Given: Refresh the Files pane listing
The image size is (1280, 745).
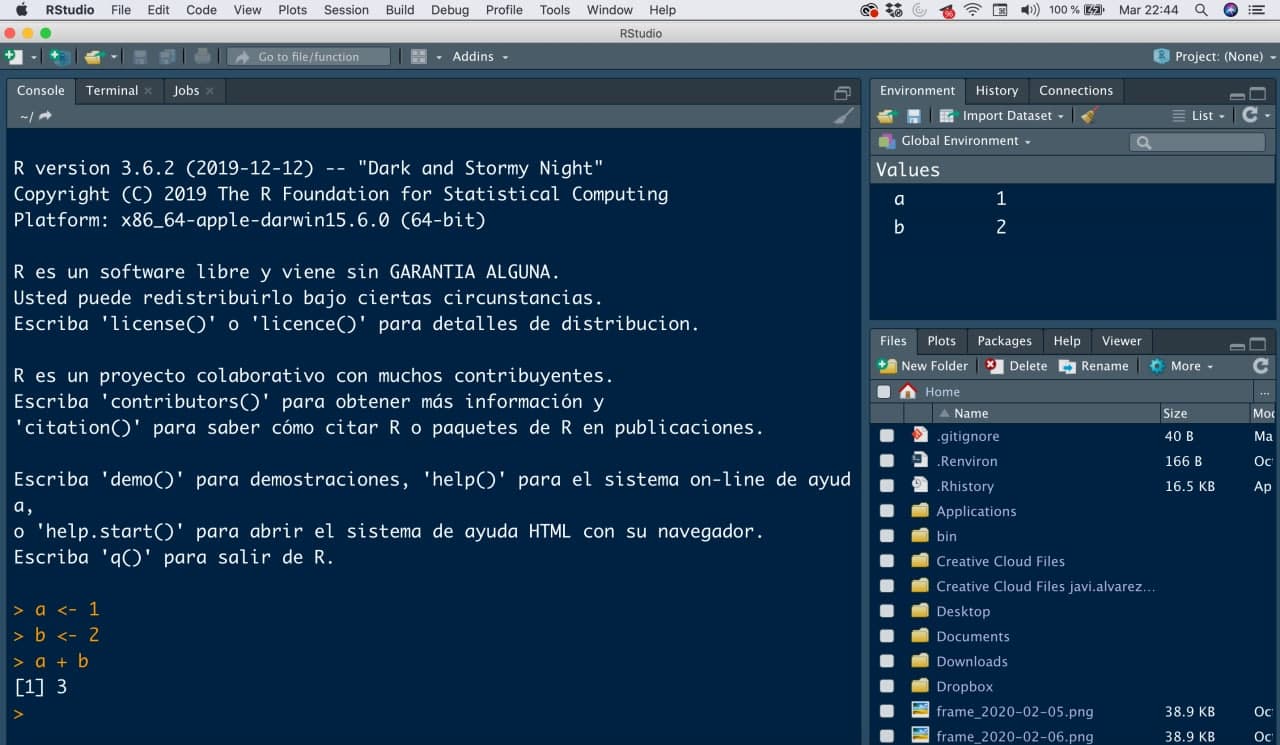Looking at the screenshot, I should 1260,366.
